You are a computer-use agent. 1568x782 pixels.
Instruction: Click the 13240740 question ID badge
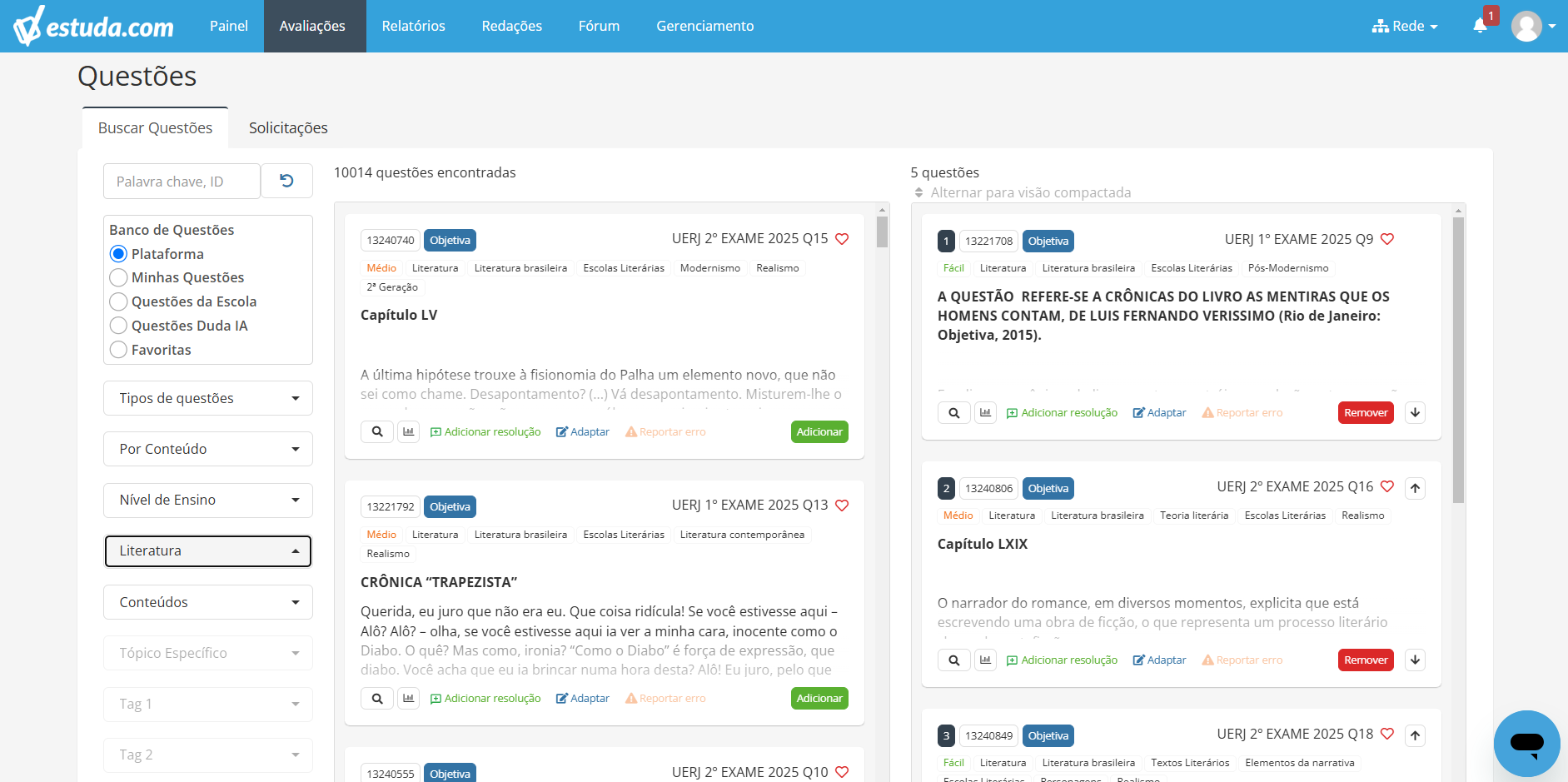tap(391, 240)
